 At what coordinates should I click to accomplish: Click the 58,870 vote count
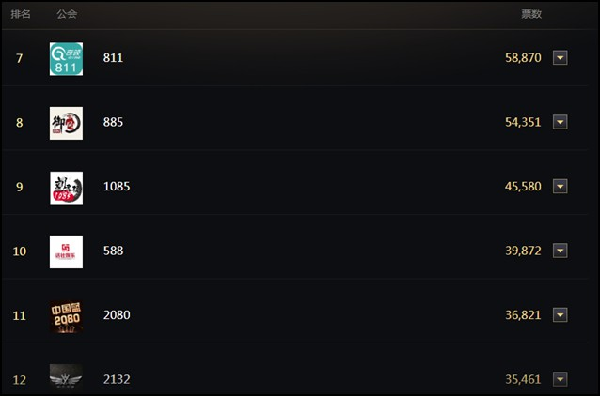523,58
